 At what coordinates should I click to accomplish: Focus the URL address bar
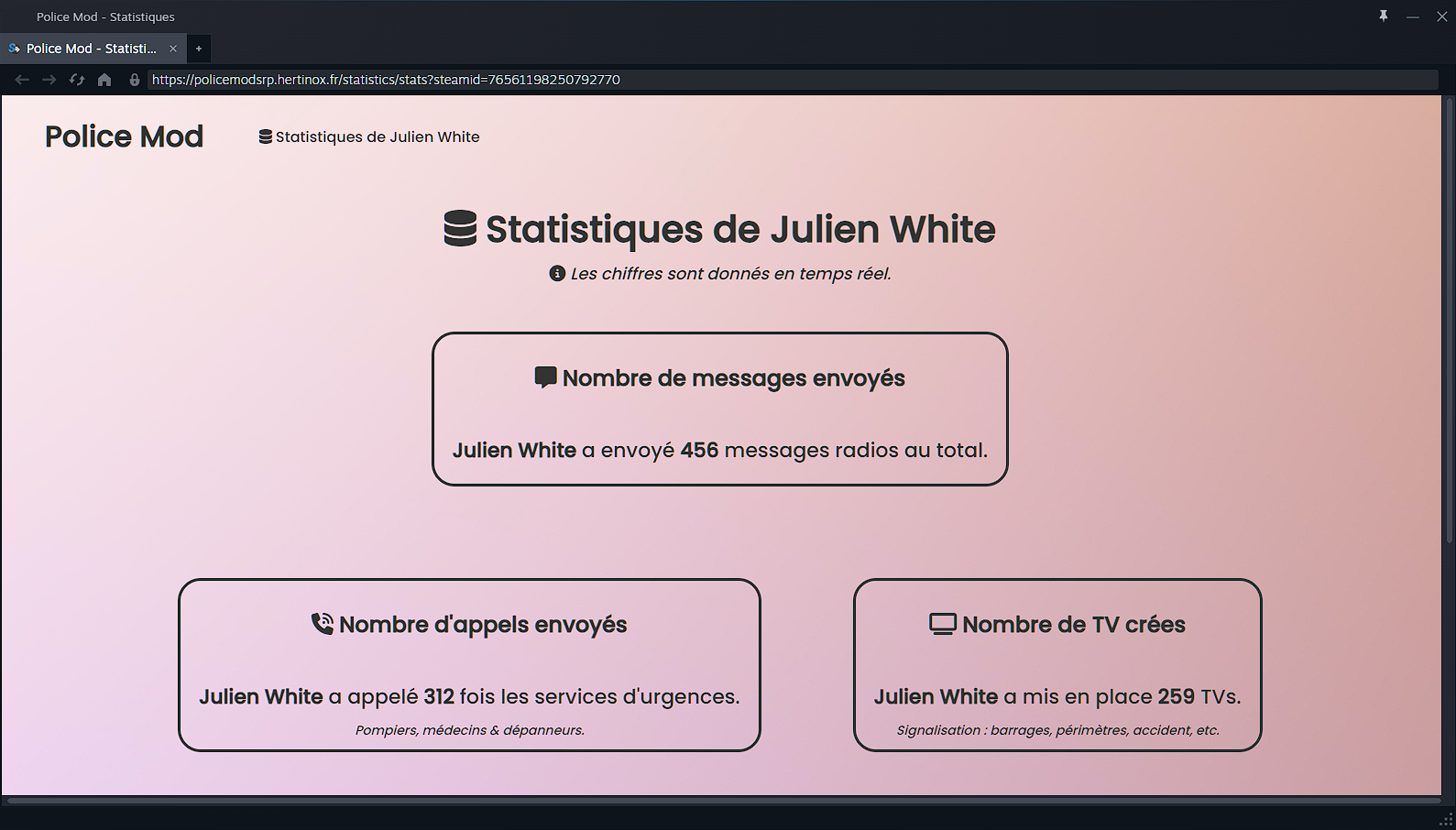(788, 80)
